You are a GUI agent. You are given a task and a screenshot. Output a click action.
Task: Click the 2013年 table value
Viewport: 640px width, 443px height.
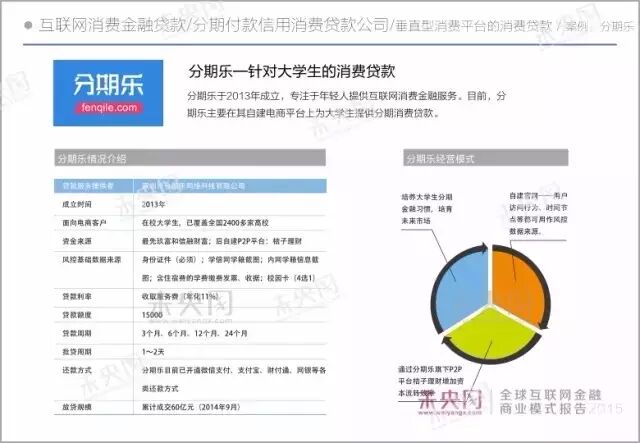pyautogui.click(x=153, y=204)
